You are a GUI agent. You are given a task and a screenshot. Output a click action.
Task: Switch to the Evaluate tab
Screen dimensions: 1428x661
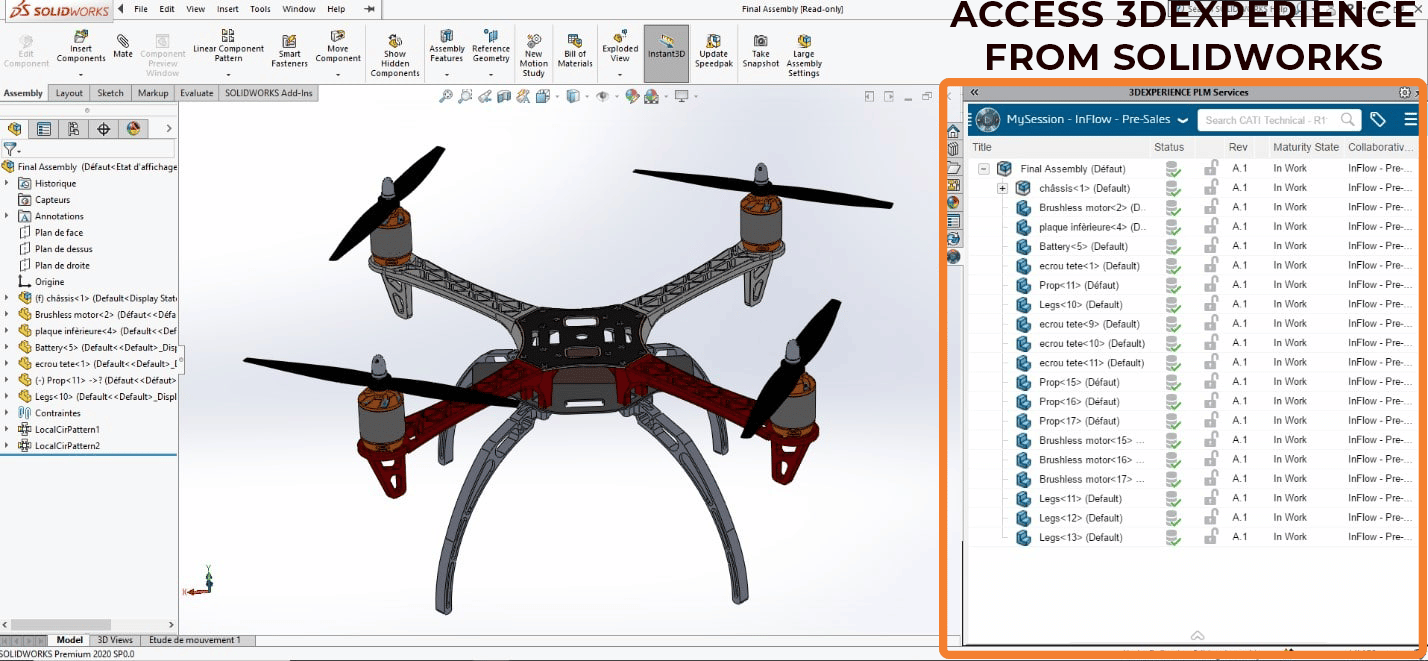pyautogui.click(x=196, y=92)
